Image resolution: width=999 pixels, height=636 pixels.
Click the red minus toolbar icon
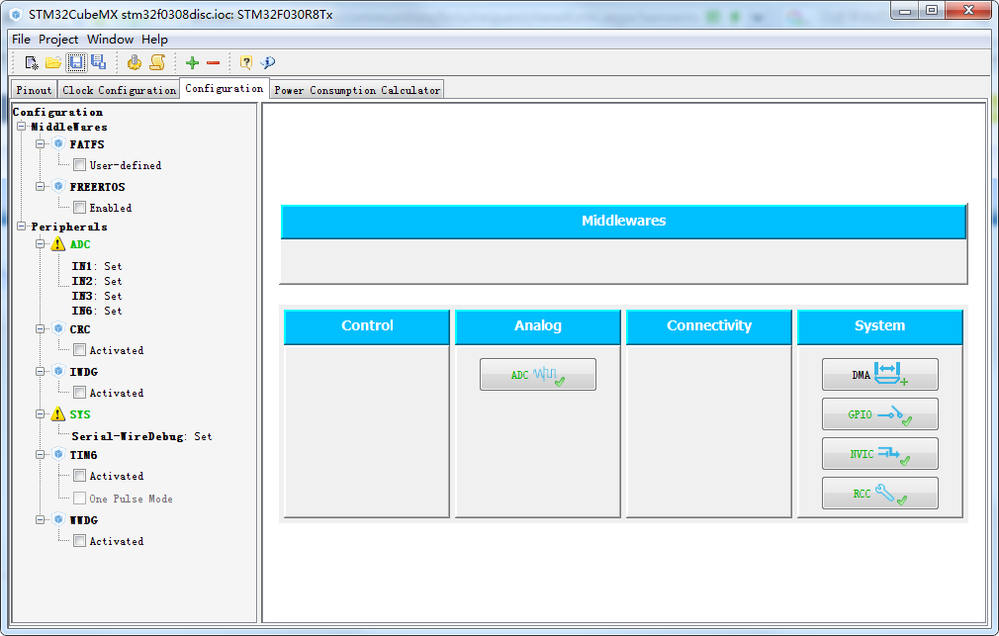coord(213,62)
